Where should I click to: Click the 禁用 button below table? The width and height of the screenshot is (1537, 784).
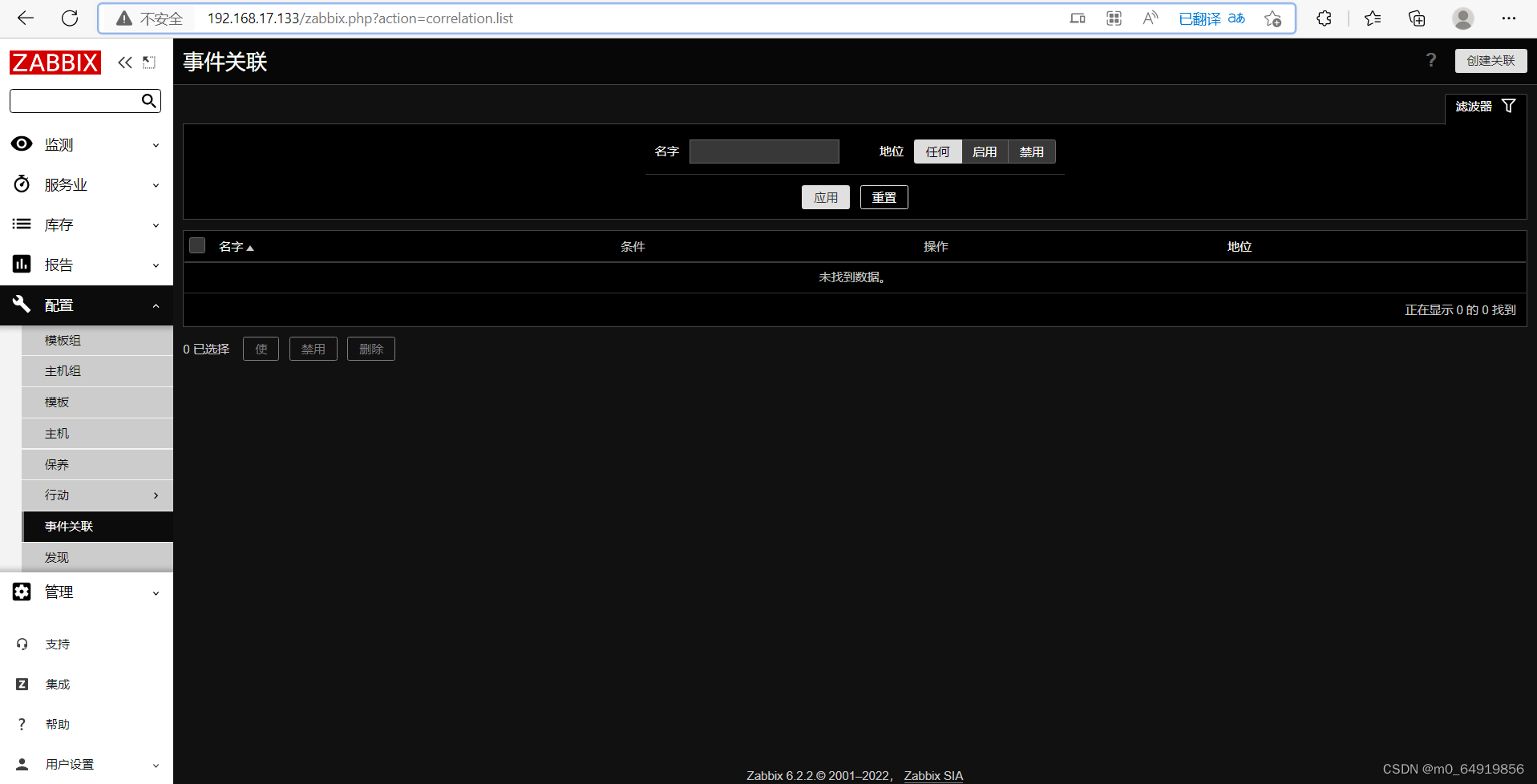[313, 349]
